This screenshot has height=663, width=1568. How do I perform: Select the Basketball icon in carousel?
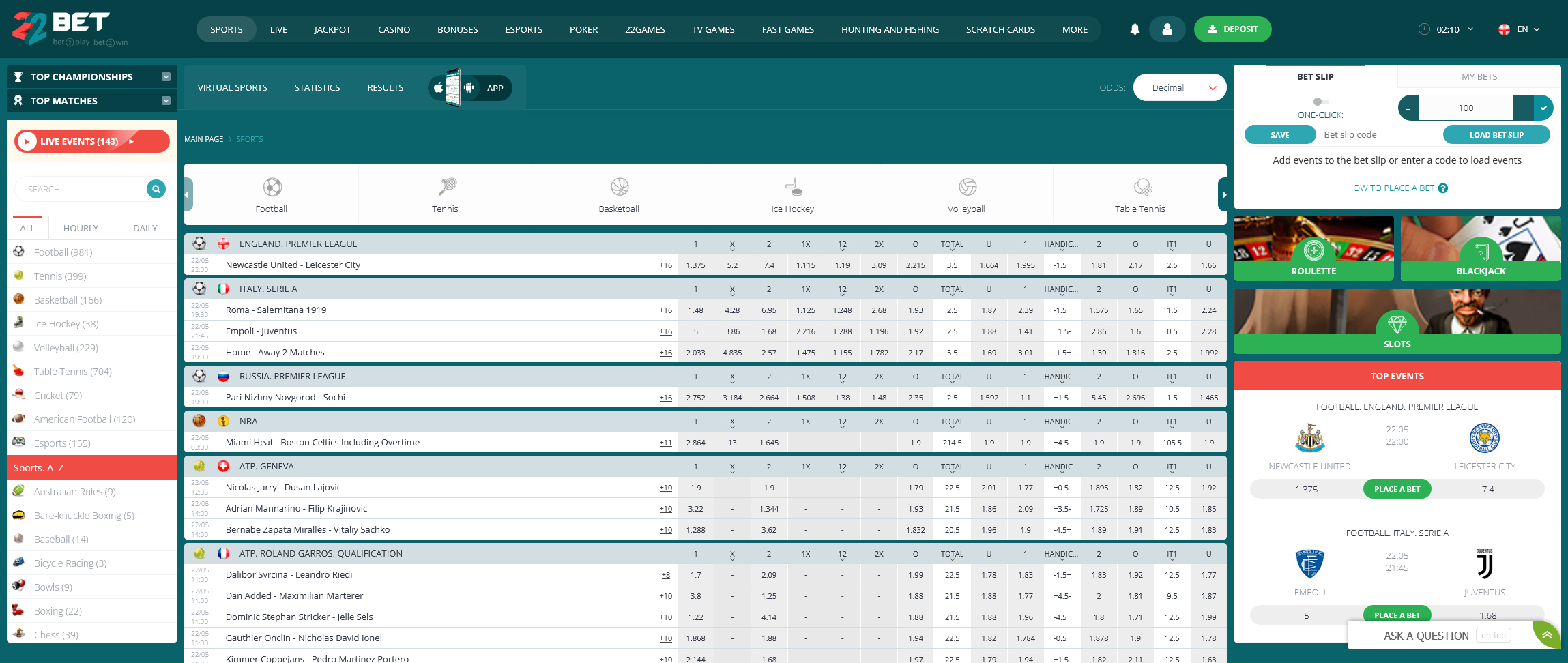pos(620,186)
